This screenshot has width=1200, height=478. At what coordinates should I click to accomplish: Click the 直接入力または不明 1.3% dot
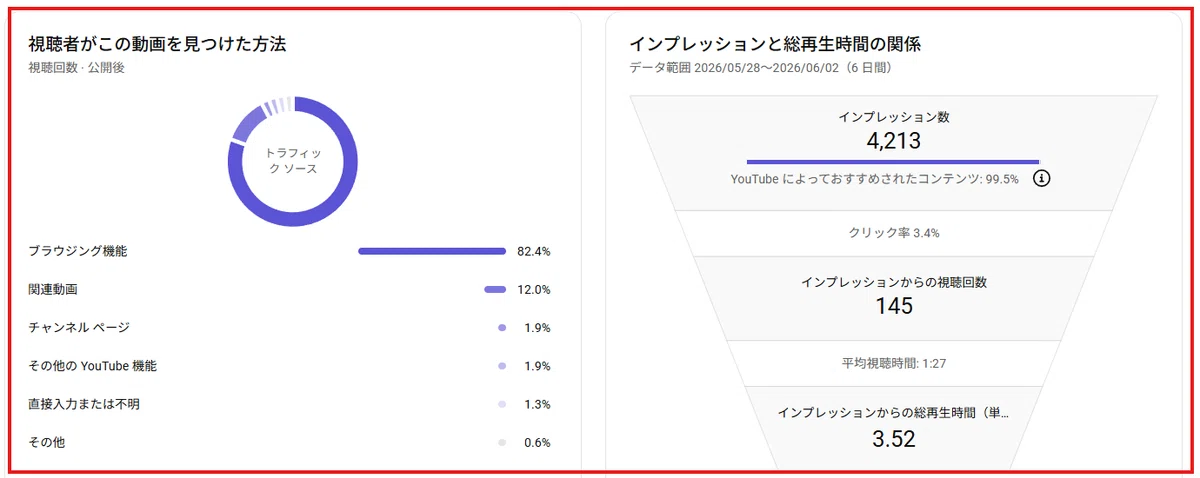tap(502, 404)
